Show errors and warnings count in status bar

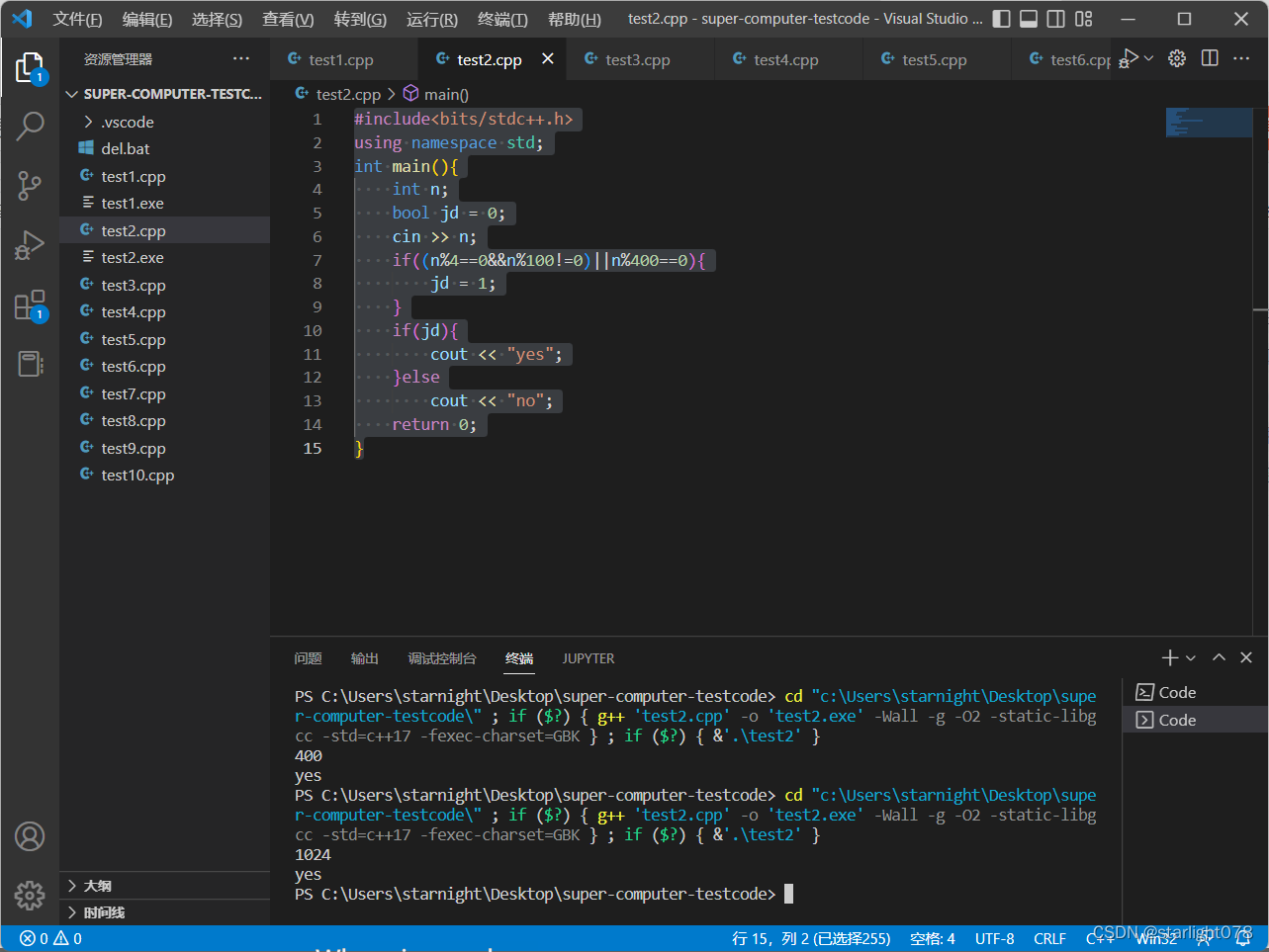(51, 939)
